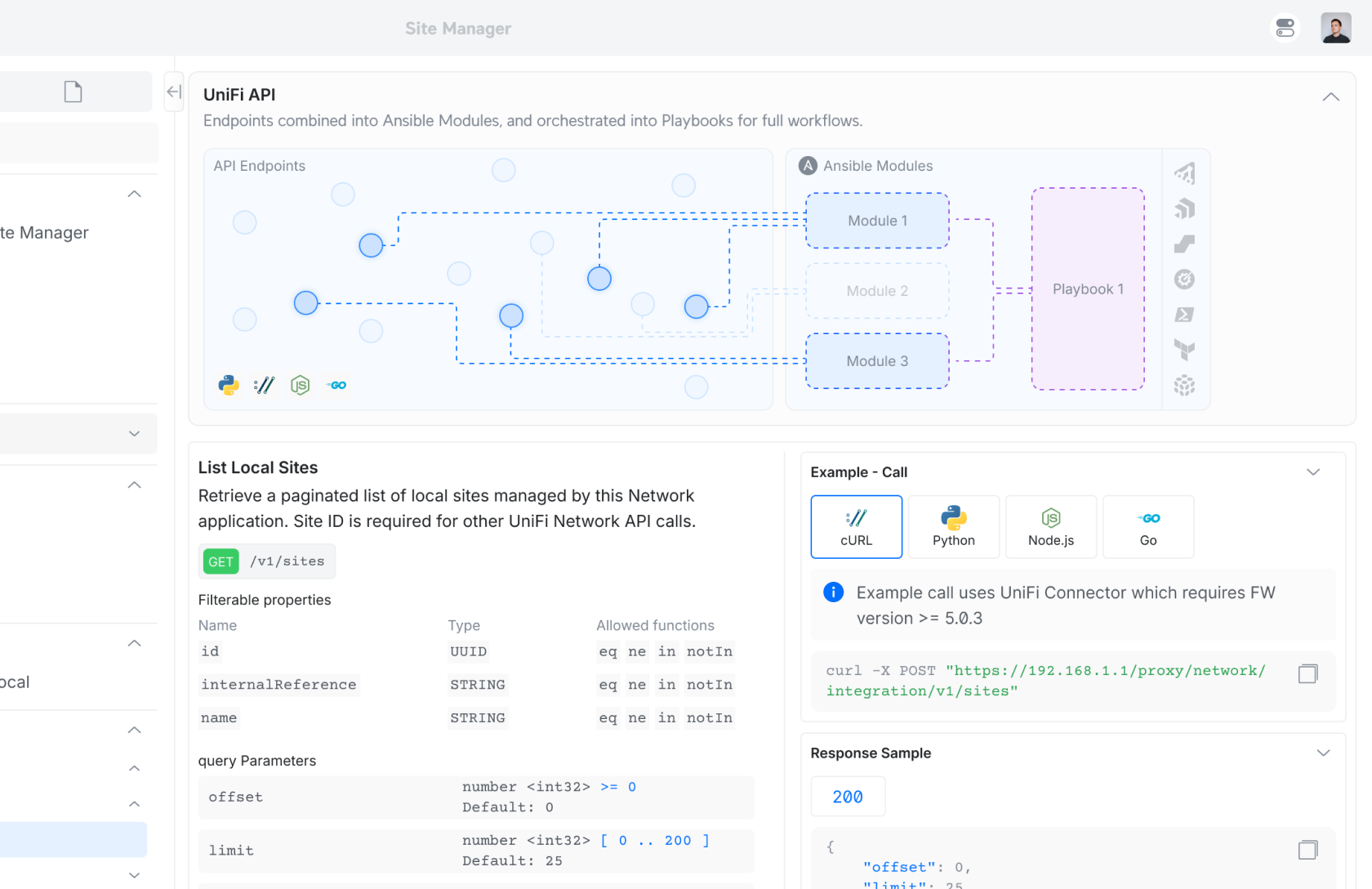Select the Node.js example tab
1372x889 pixels.
click(x=1051, y=527)
